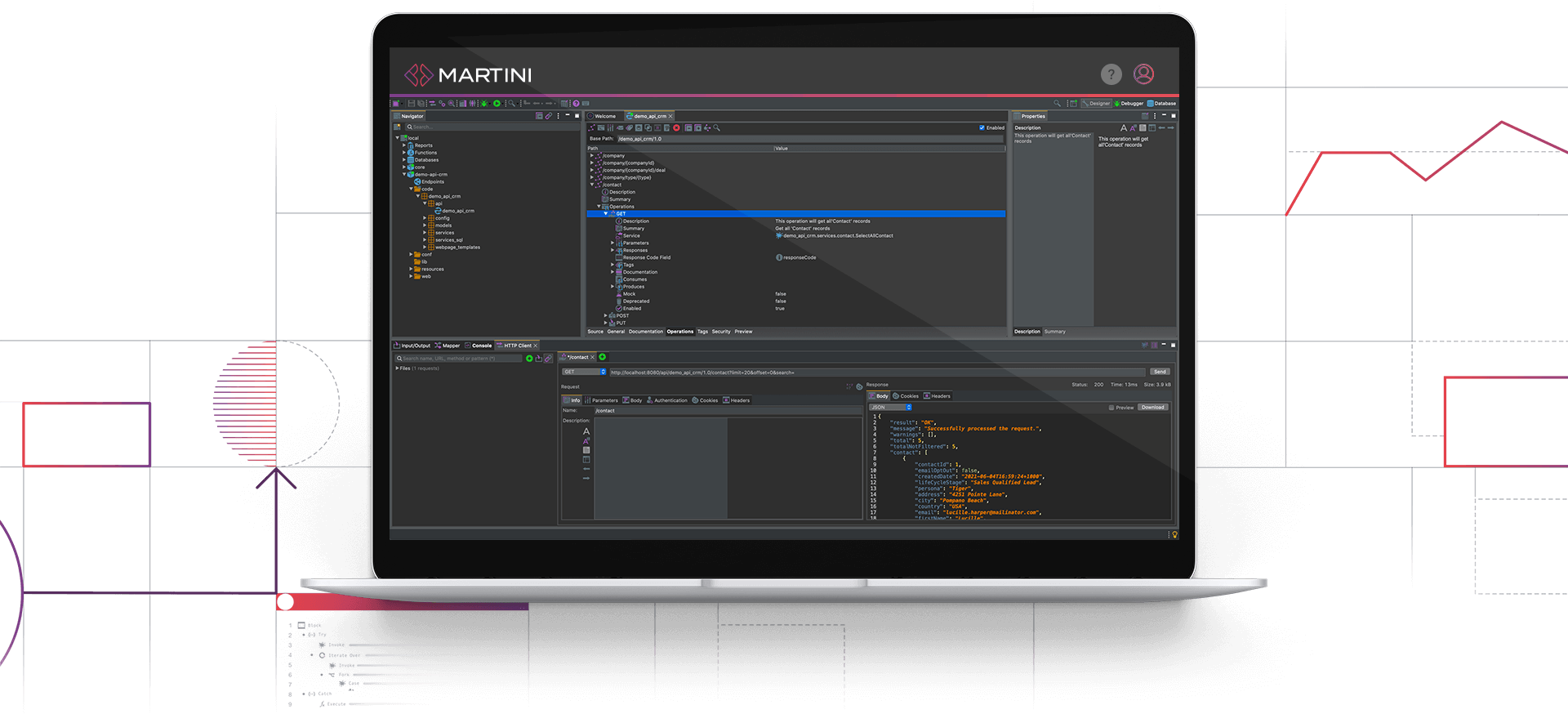Click the plain text A icon in Properties
The image size is (1568, 714).
coord(1123,127)
